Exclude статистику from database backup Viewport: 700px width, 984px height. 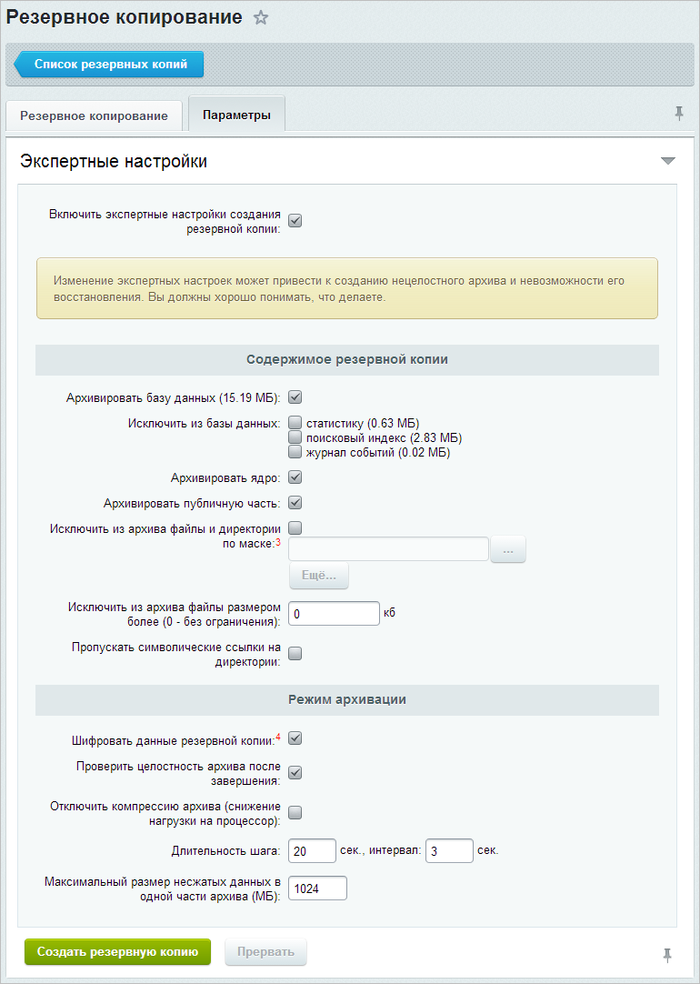[x=295, y=422]
